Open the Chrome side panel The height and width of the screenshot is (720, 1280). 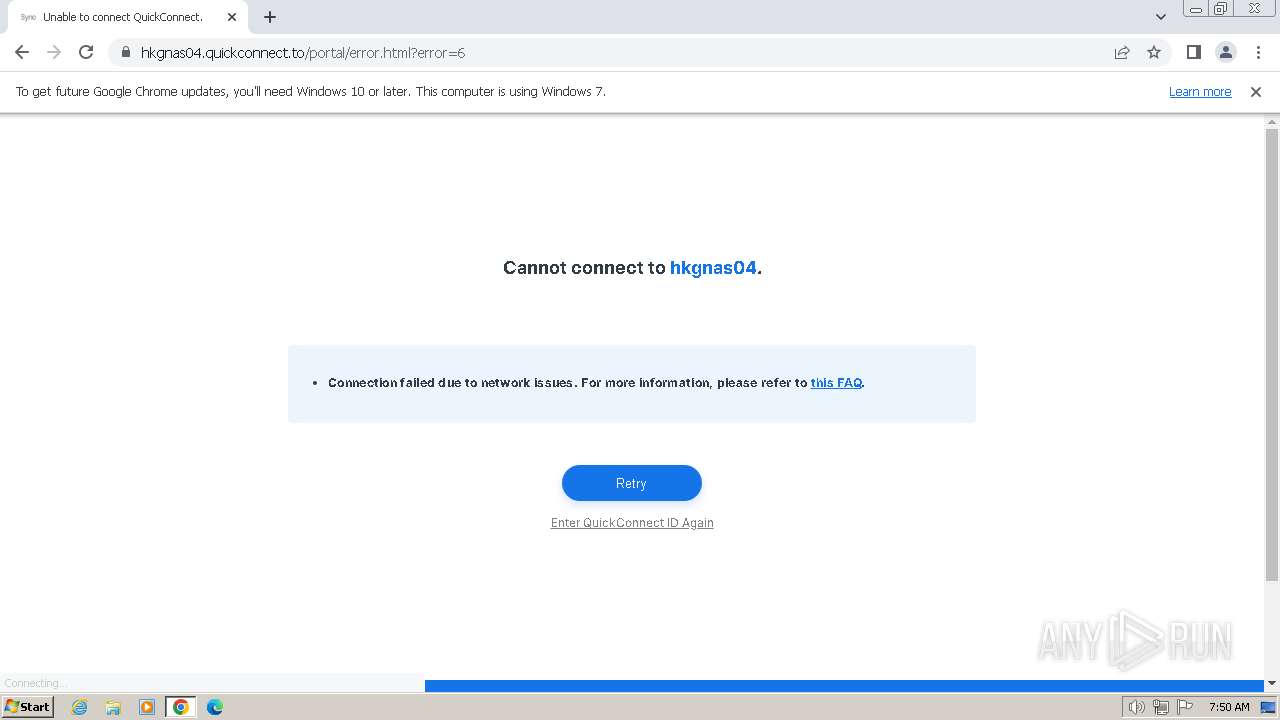1193,52
